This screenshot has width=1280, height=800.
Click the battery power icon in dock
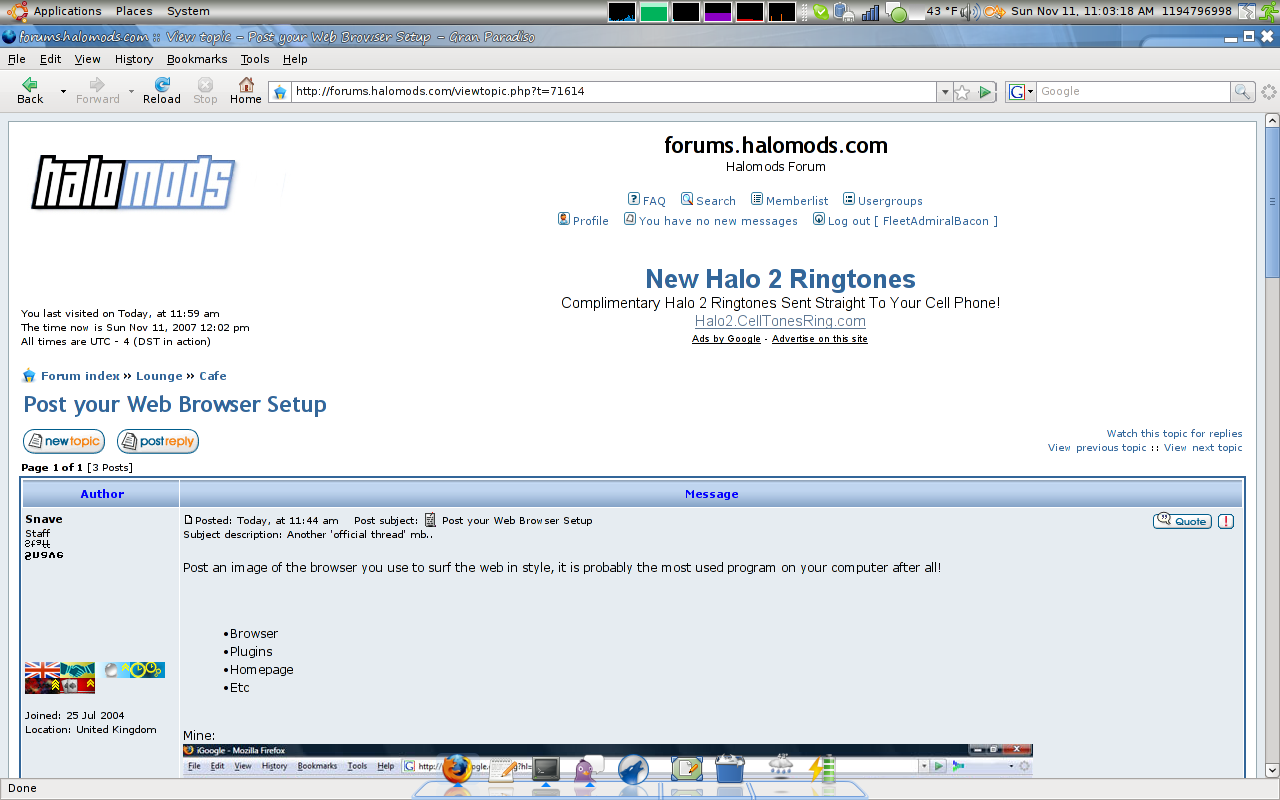pos(822,769)
